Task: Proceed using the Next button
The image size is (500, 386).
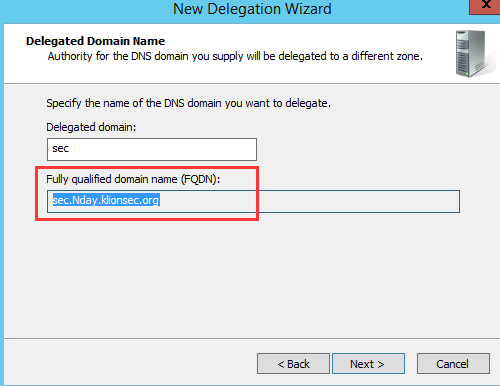Action: pos(368,364)
